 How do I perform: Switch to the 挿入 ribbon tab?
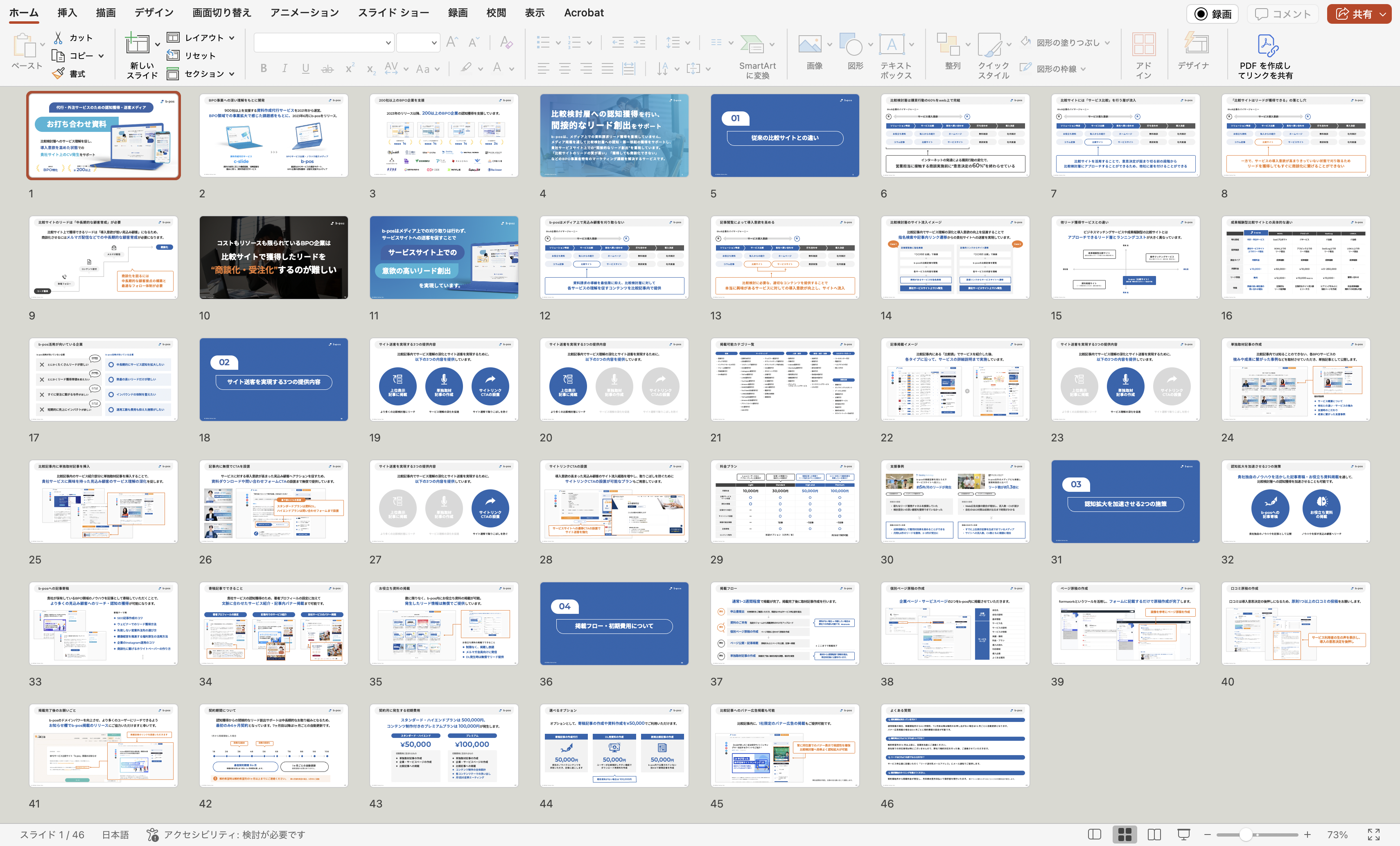pyautogui.click(x=66, y=13)
